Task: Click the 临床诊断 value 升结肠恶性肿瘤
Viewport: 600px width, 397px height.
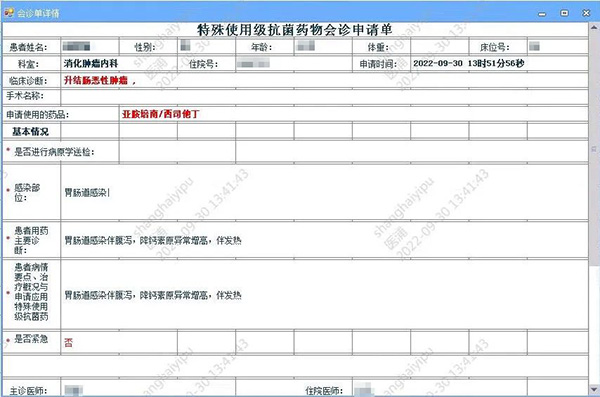Action: [x=96, y=80]
